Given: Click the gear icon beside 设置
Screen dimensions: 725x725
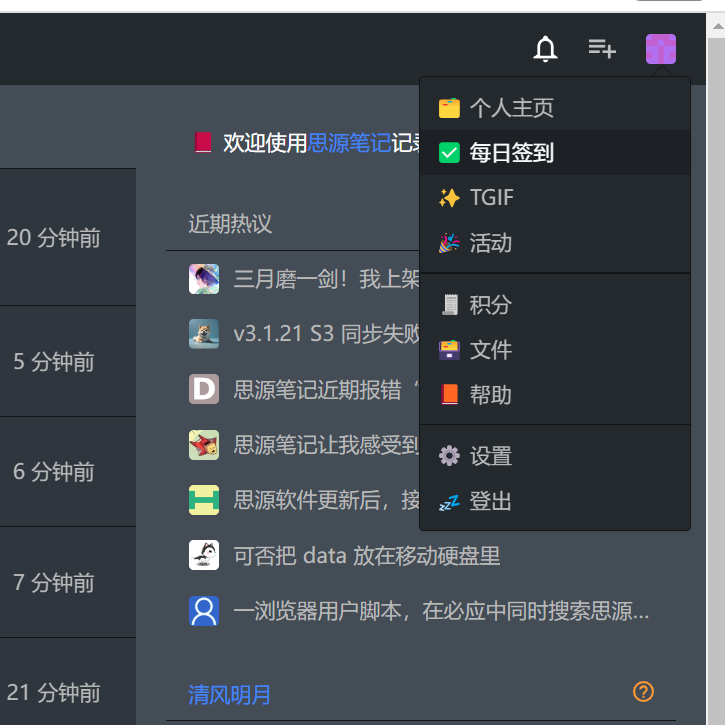Looking at the screenshot, I should pyautogui.click(x=449, y=456).
